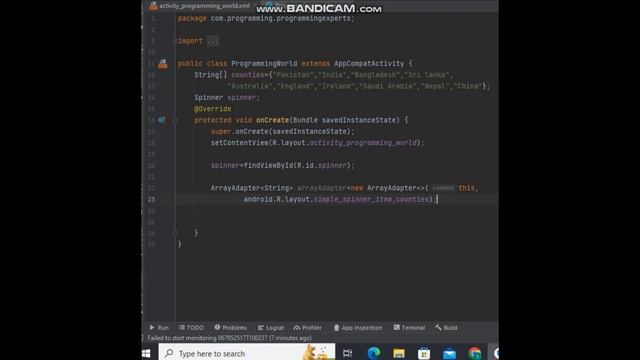Switch to activity_programming_world.xml editor tab
The width and height of the screenshot is (640, 360).
200,6
